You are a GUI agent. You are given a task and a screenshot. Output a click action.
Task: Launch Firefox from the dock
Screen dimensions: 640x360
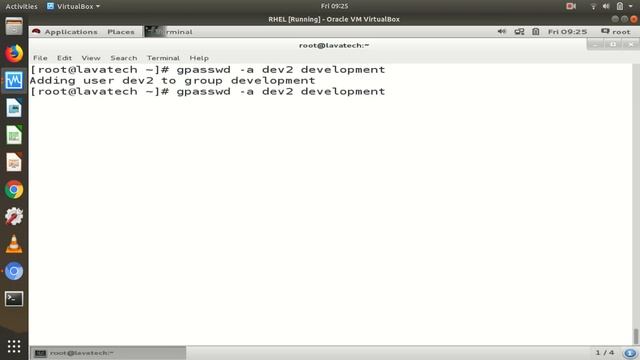tap(14, 53)
